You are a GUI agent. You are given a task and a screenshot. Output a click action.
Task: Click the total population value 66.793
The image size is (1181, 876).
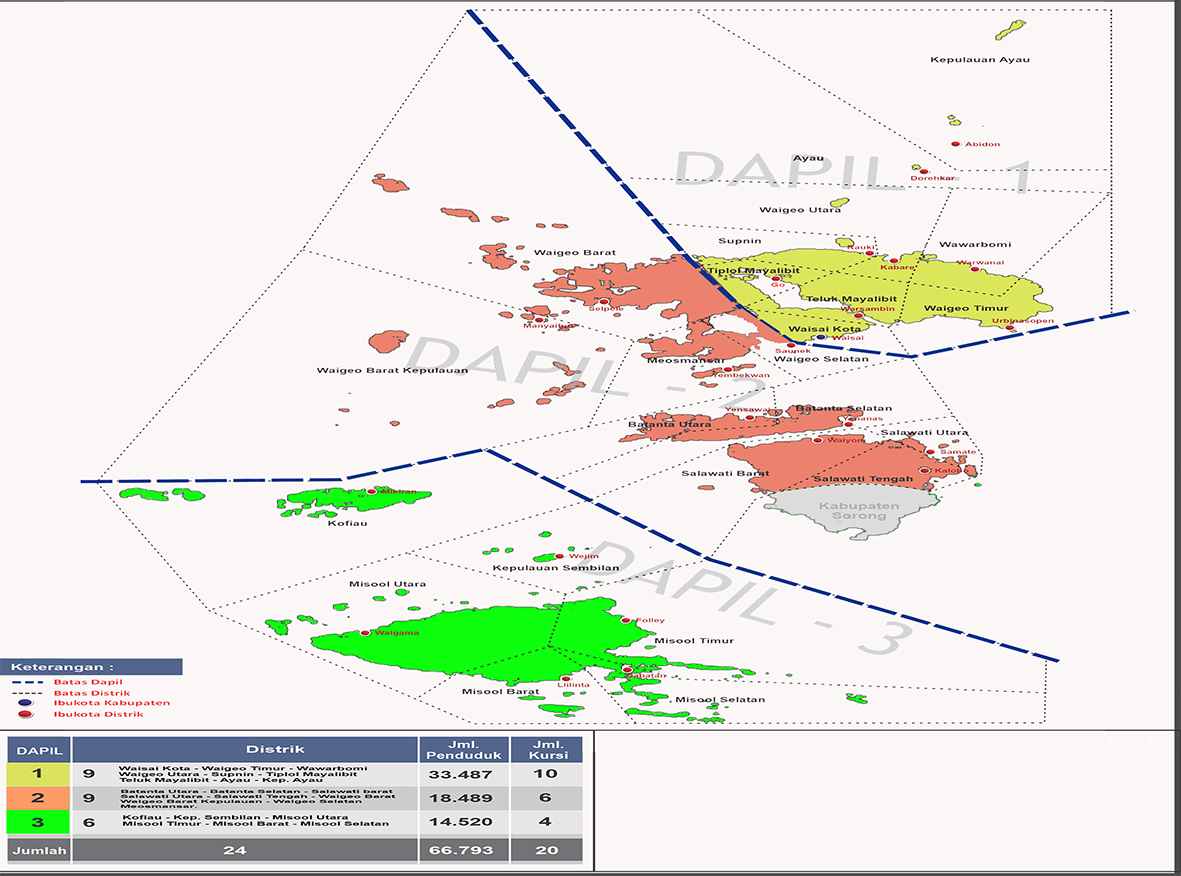click(x=463, y=851)
